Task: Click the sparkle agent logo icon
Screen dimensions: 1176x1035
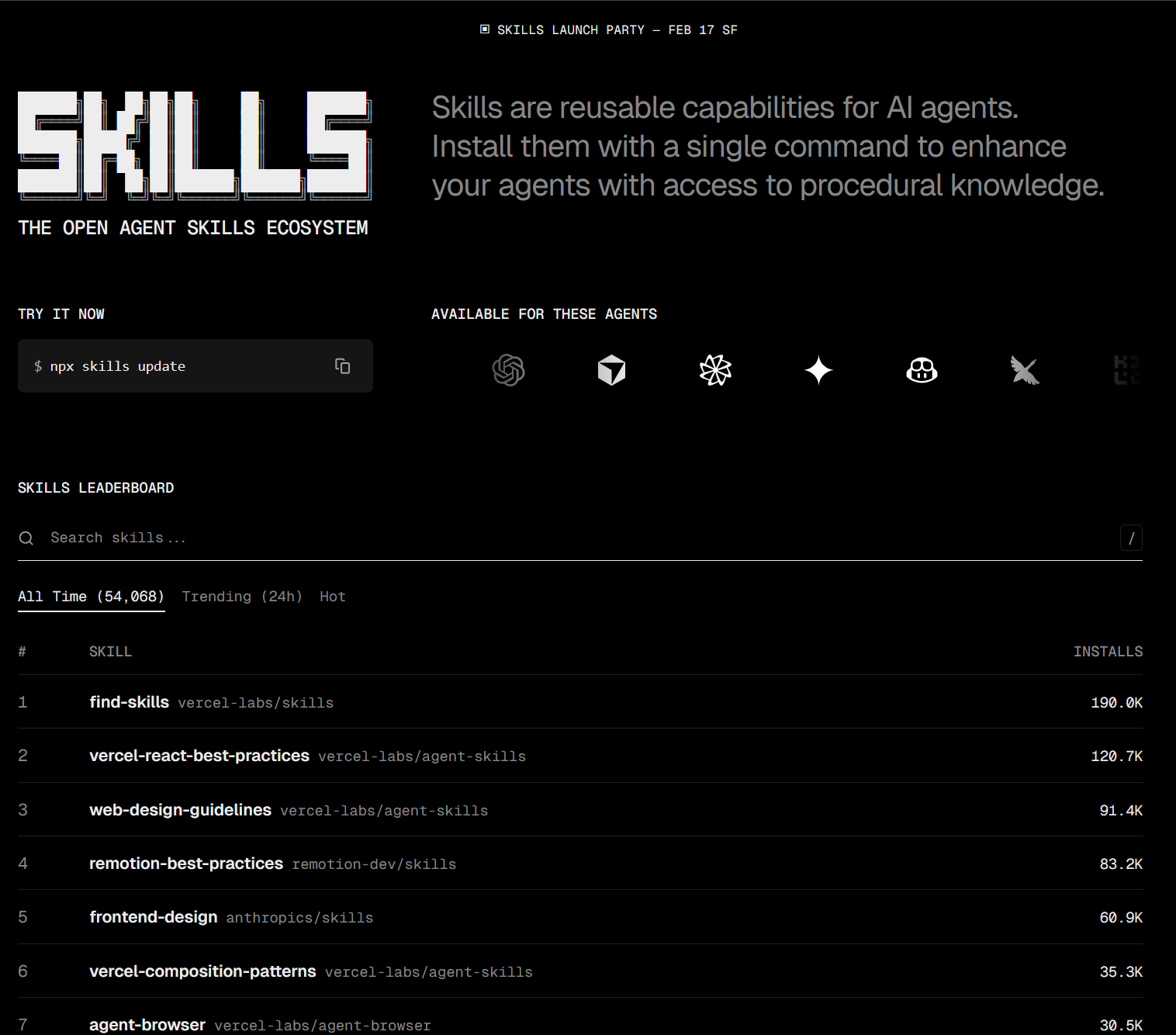Action: 818,370
